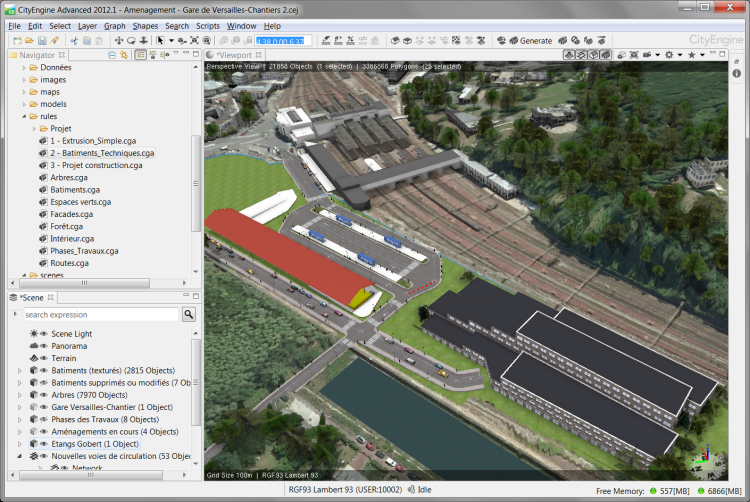Click Frame all icon in Viewport toolbar
This screenshot has width=750, height=502.
click(634, 55)
